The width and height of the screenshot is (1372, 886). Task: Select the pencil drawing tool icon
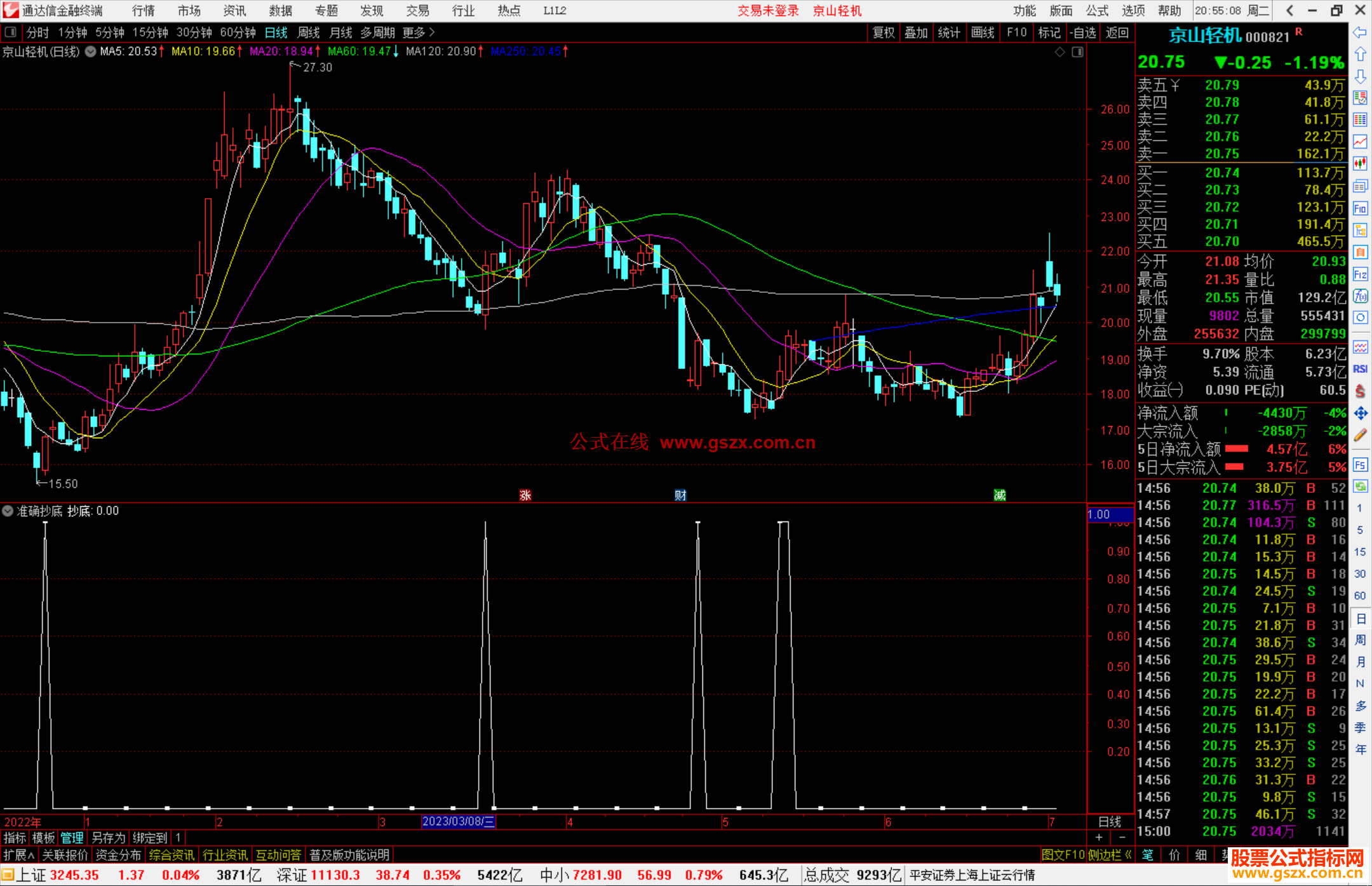(x=1360, y=436)
